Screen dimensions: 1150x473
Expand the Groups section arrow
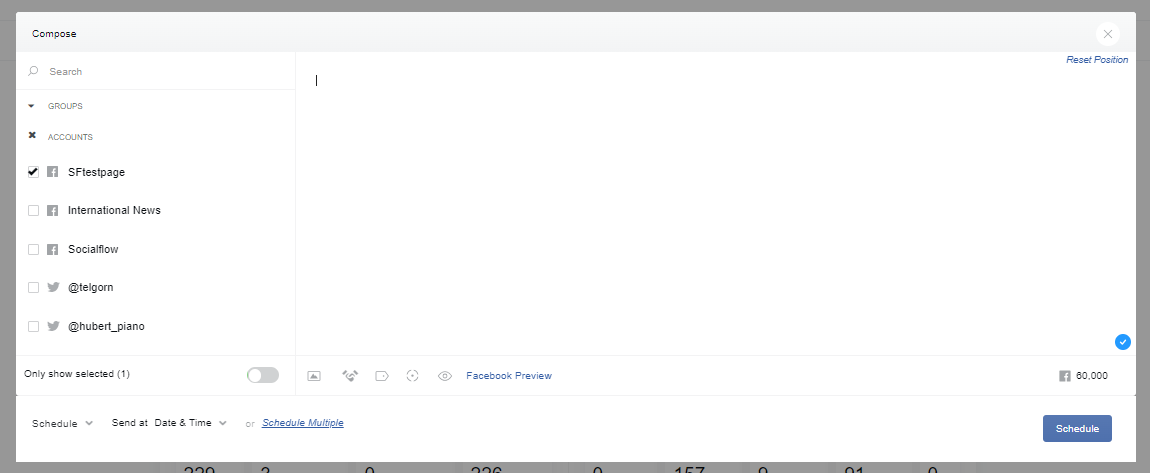[x=32, y=106]
